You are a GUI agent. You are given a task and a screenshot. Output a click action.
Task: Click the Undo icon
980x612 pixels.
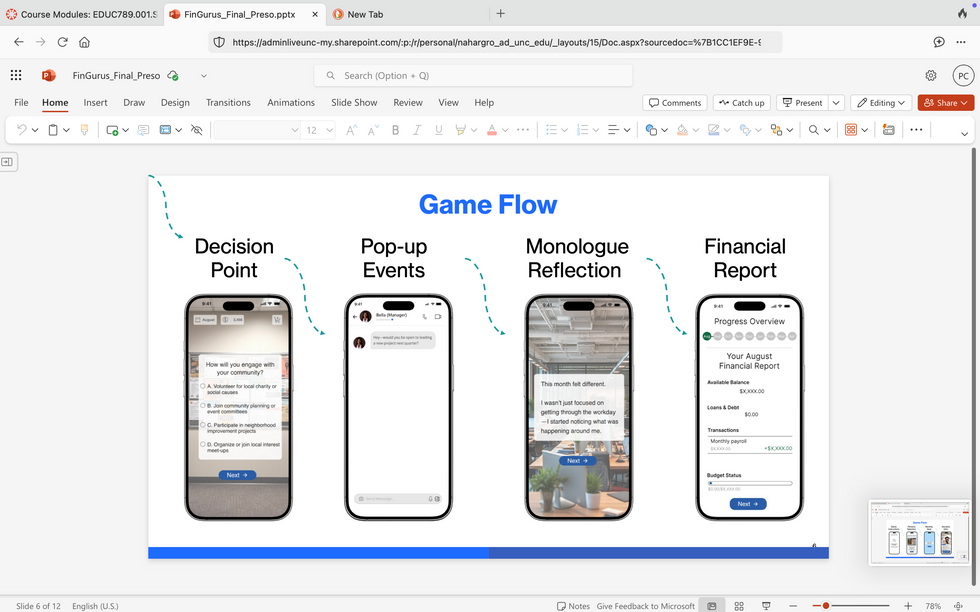click(22, 130)
